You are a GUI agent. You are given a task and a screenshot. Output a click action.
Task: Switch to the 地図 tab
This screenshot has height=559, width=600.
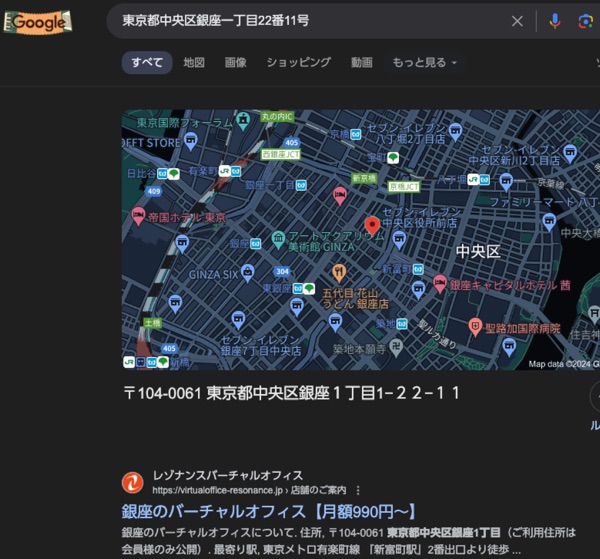tap(194, 62)
